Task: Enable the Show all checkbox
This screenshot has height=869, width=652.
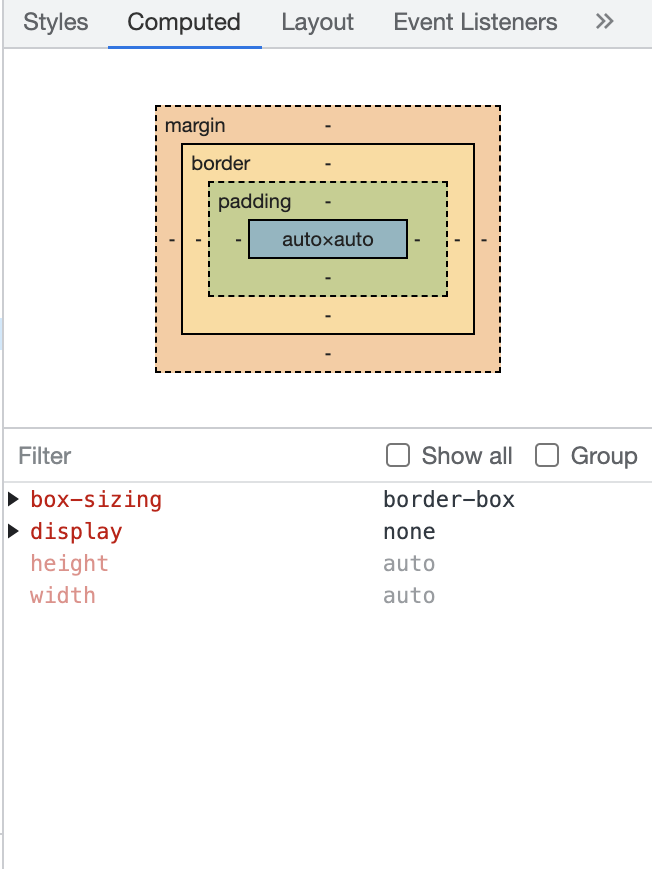Action: pos(398,456)
